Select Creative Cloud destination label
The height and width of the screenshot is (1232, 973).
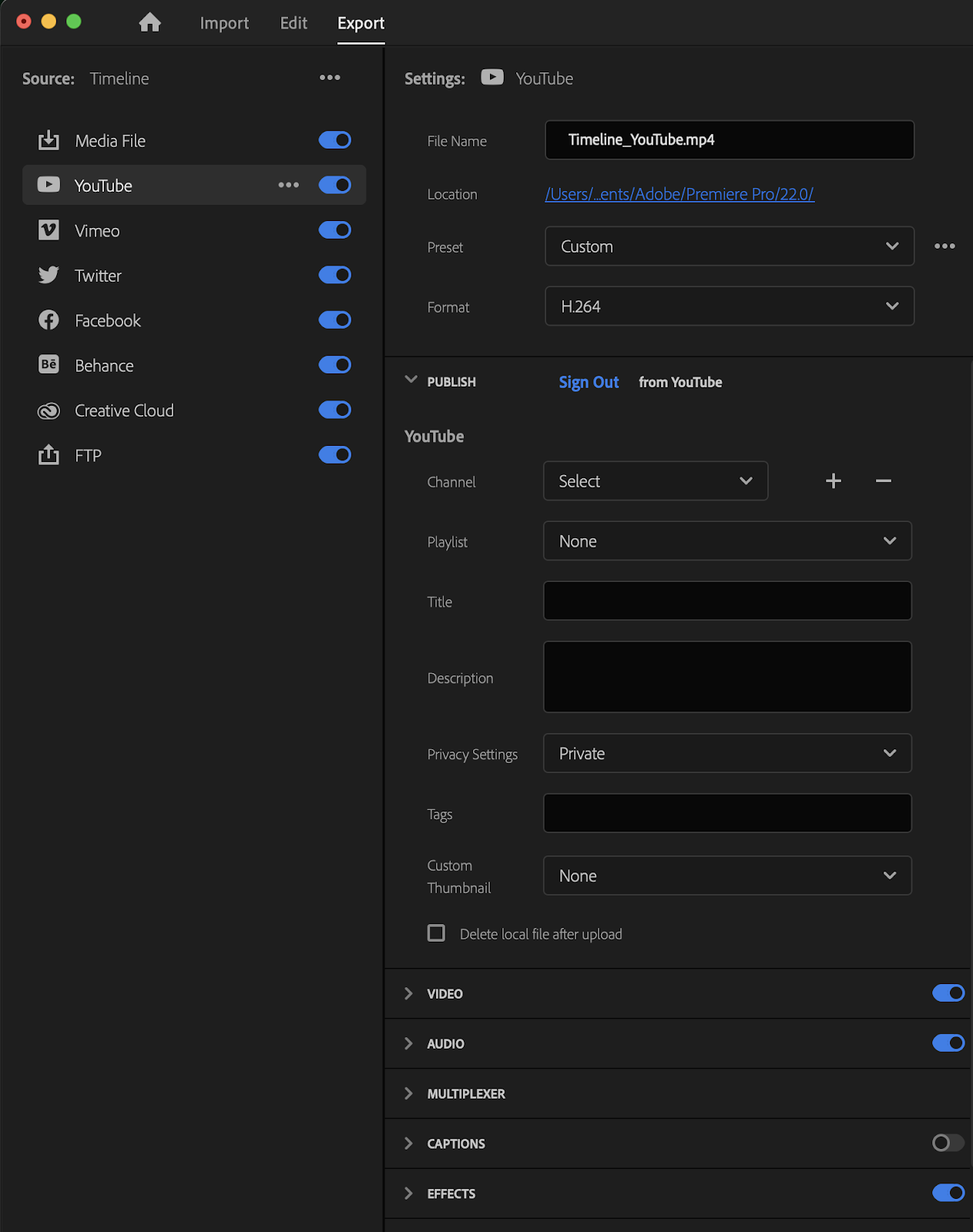click(x=124, y=410)
